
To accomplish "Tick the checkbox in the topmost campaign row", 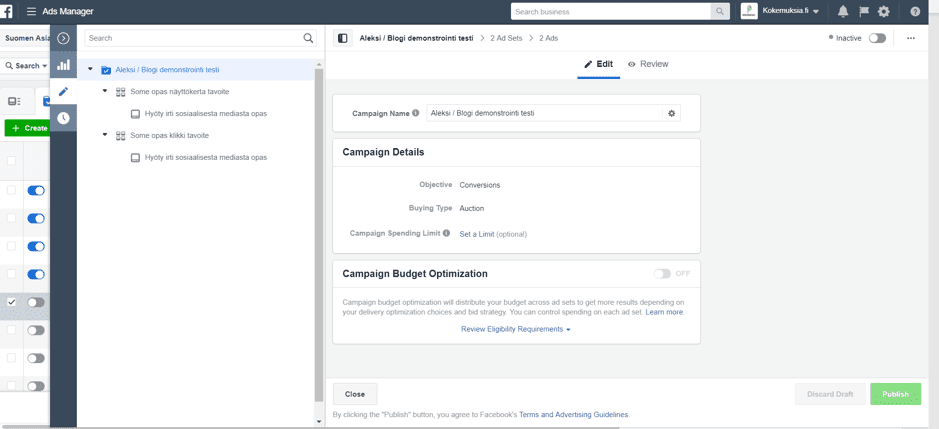I will point(11,190).
